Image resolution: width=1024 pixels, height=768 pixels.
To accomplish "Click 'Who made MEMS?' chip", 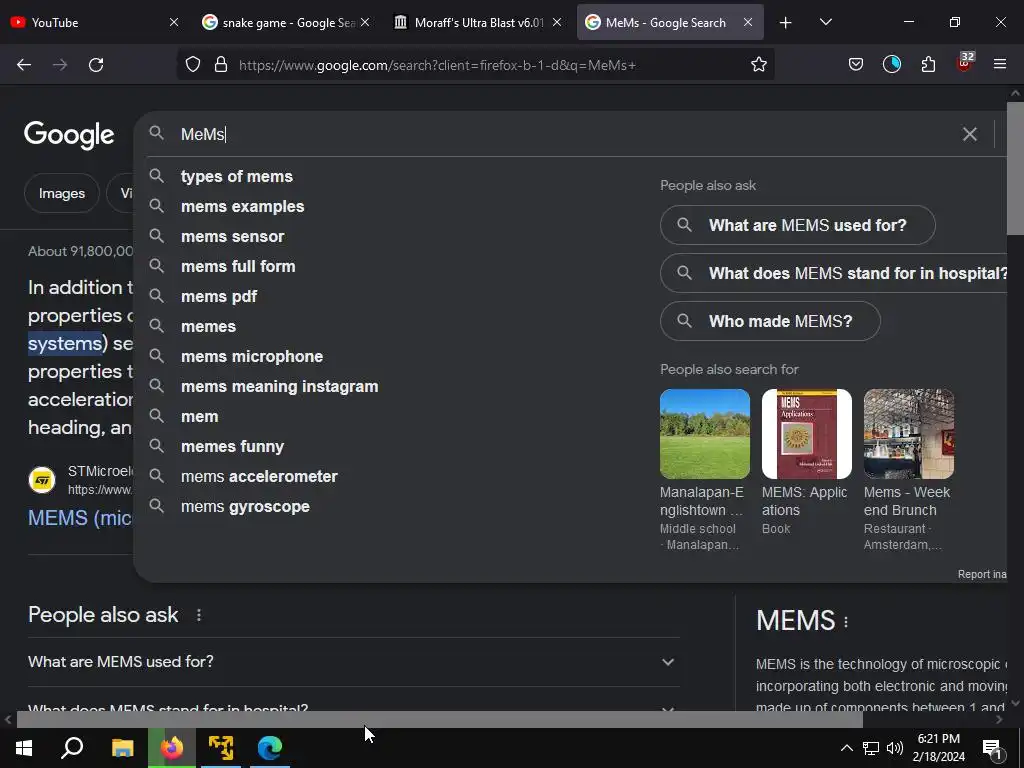I will click(770, 321).
